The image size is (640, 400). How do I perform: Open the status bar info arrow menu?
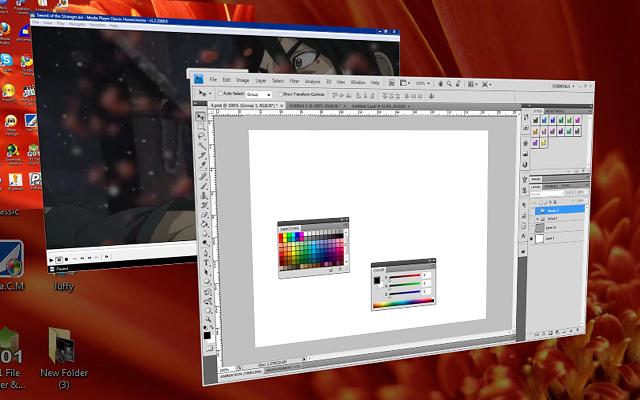click(304, 359)
